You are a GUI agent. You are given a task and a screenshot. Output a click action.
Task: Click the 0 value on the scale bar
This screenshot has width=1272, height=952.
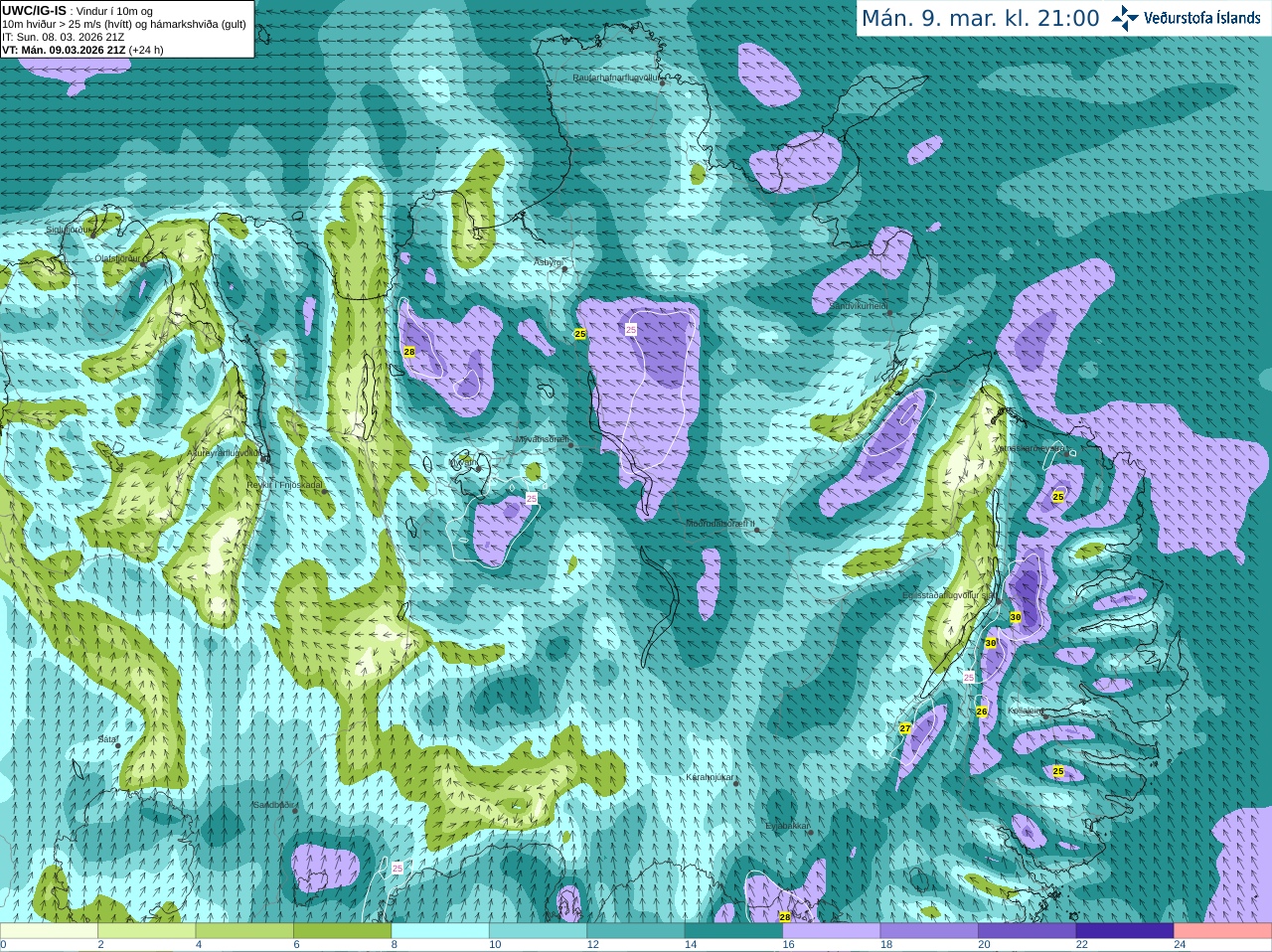click(x=4, y=945)
